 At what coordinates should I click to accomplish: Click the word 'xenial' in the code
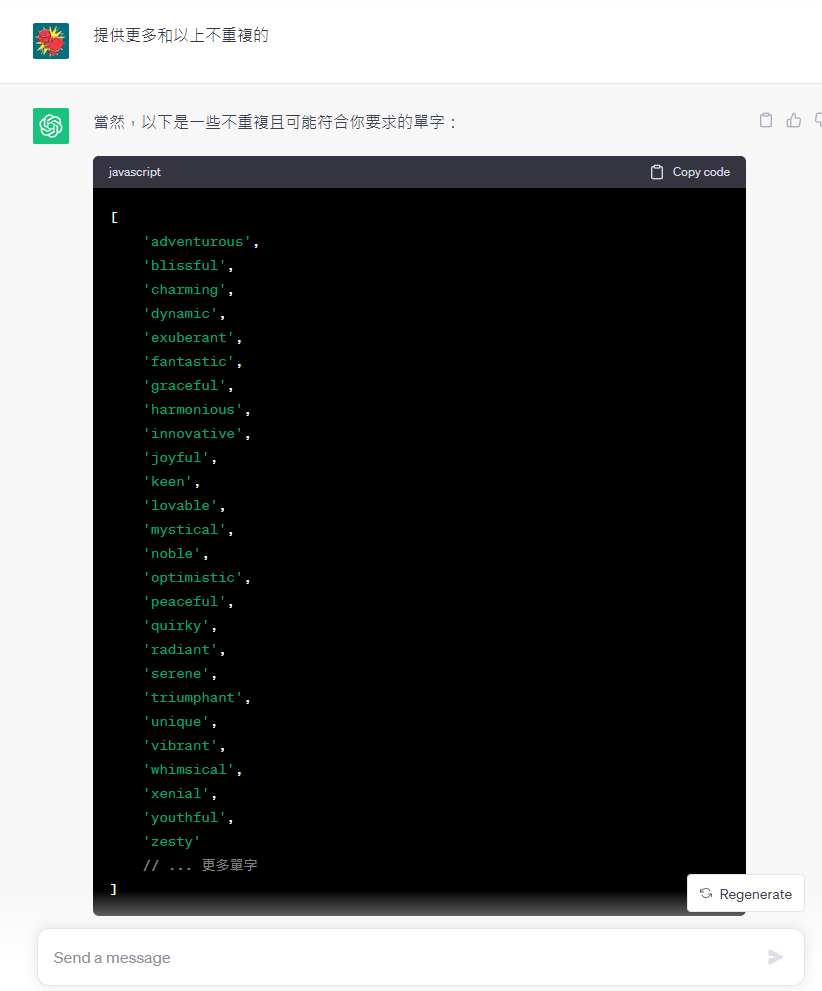pos(176,794)
